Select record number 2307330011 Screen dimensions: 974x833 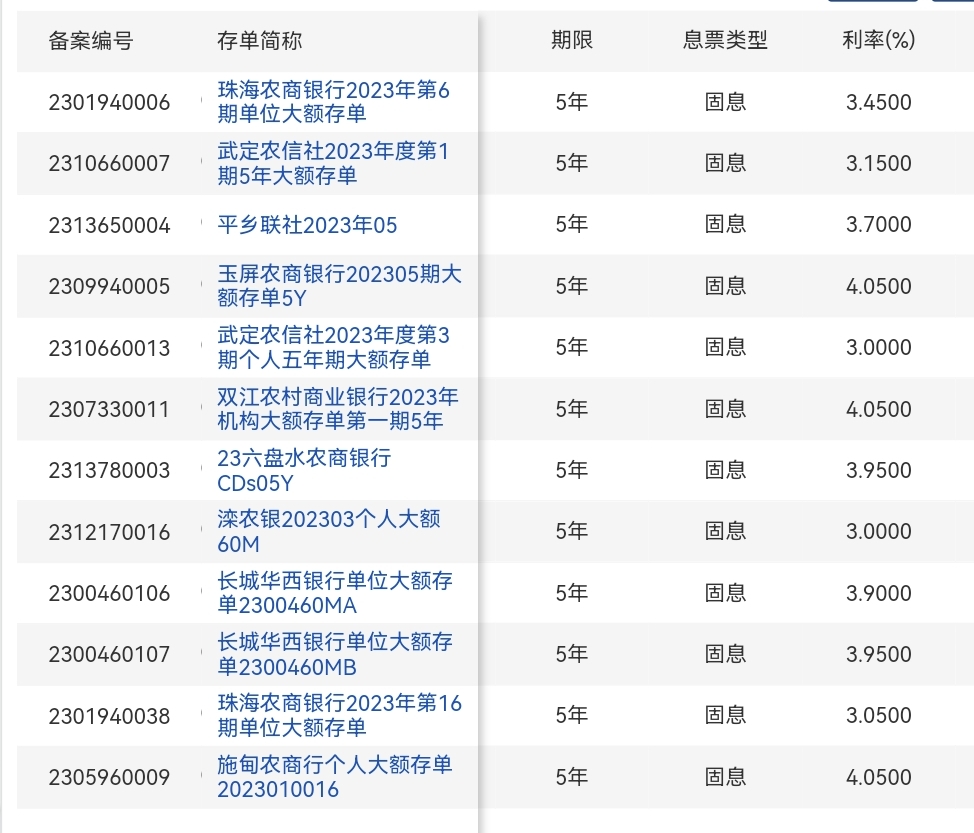[109, 409]
